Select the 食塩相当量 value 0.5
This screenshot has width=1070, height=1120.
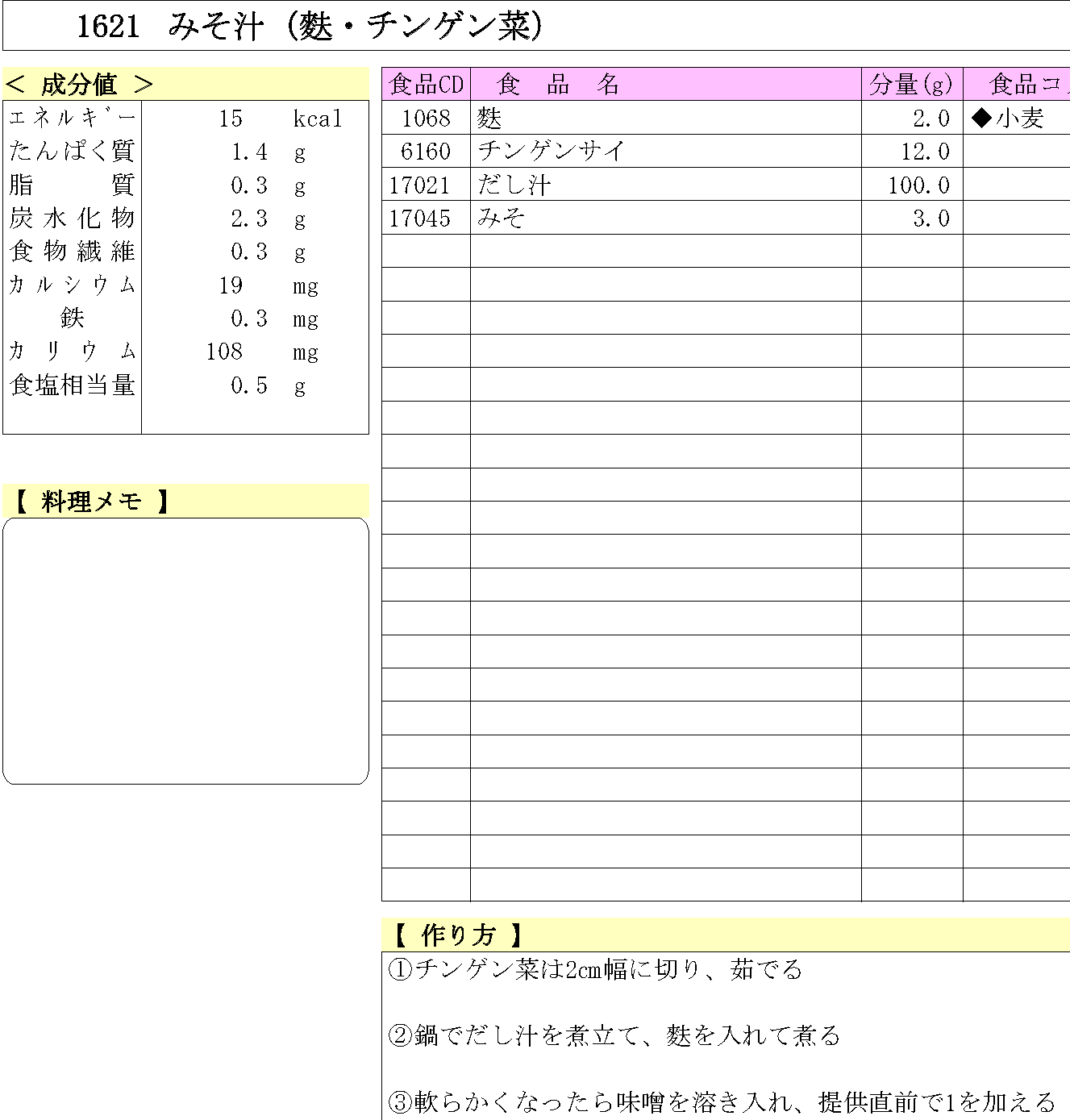(x=248, y=385)
